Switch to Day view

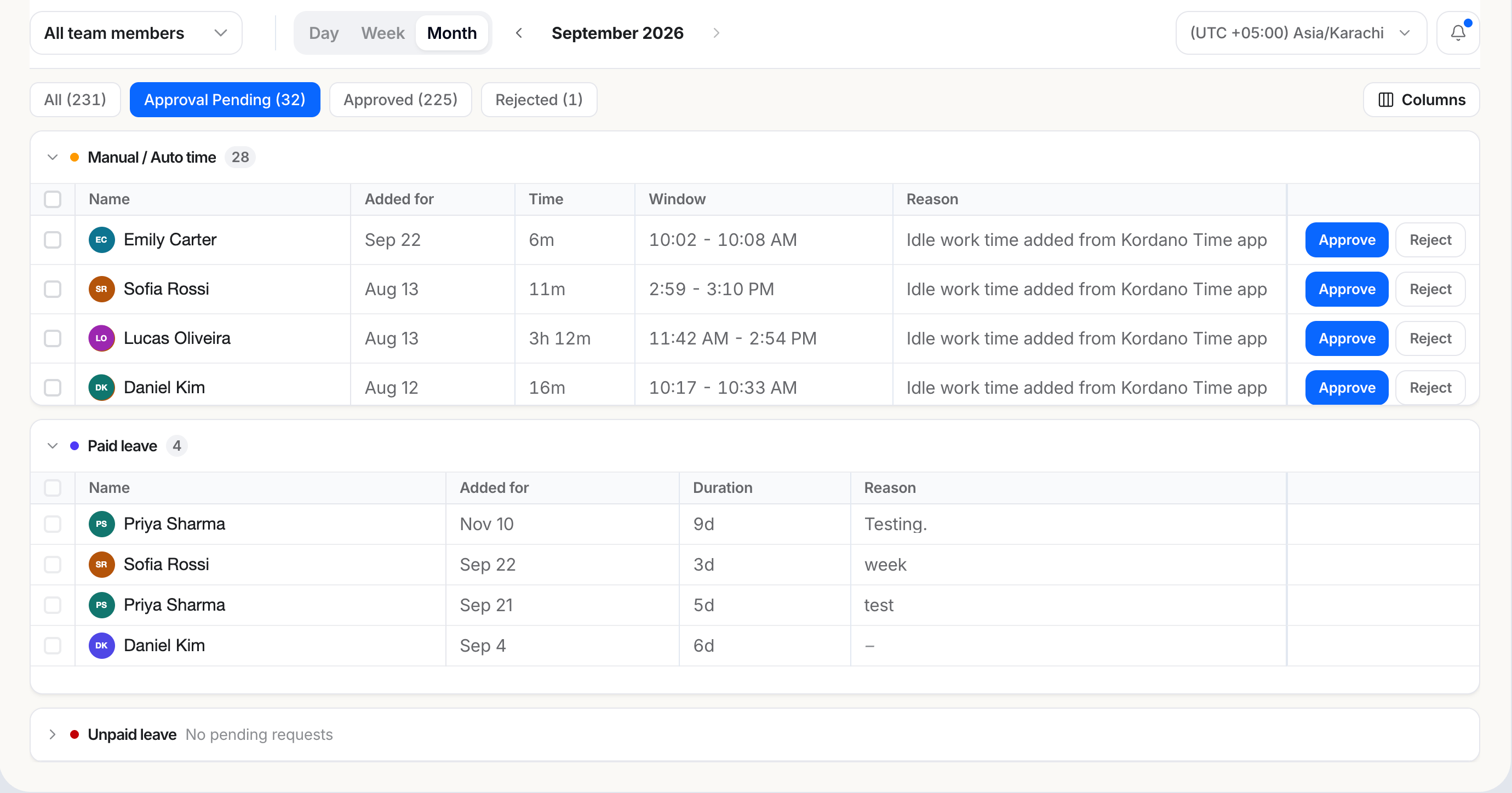[324, 33]
